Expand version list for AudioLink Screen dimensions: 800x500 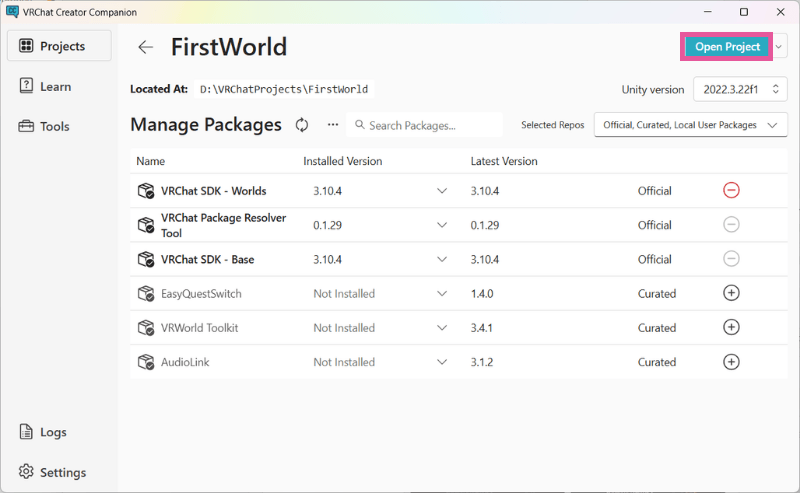pyautogui.click(x=442, y=362)
